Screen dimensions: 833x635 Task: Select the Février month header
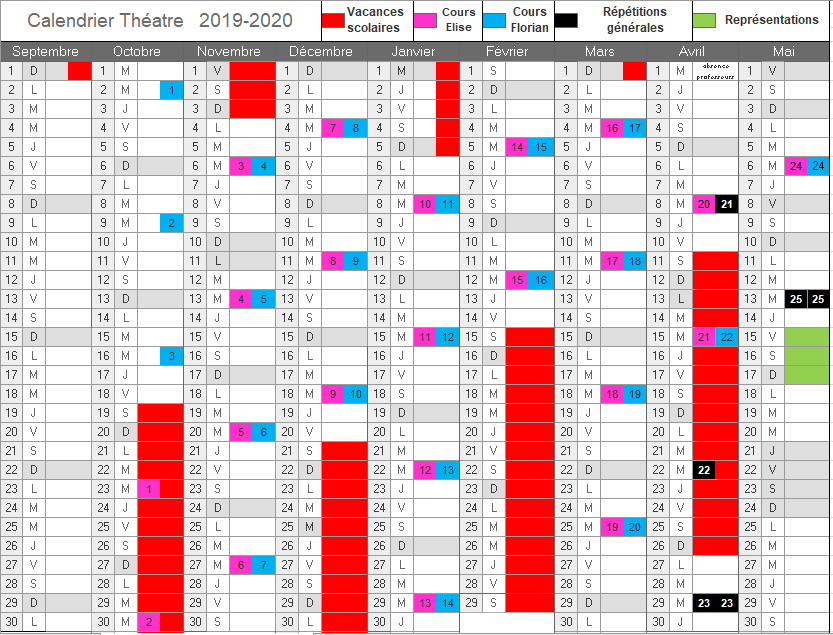tap(507, 51)
